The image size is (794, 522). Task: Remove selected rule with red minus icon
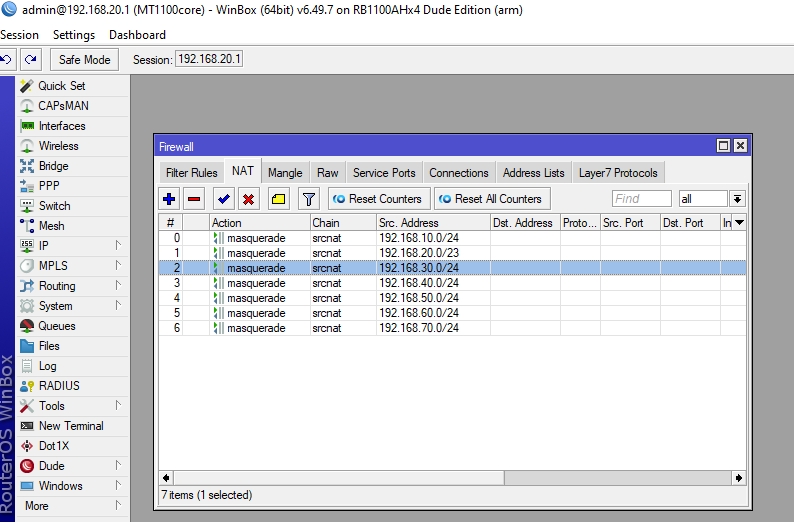[x=194, y=199]
